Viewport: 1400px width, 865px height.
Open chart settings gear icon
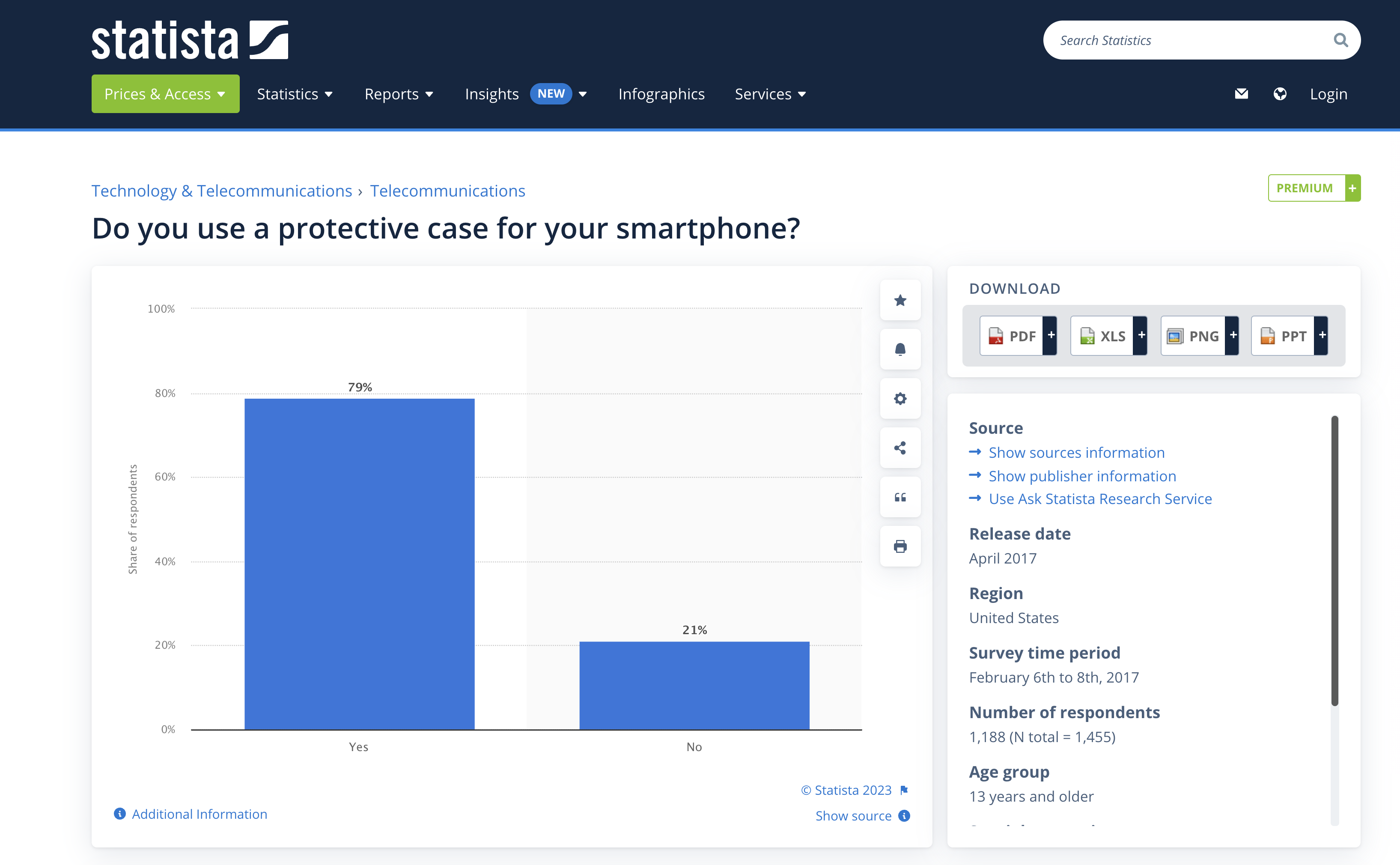click(x=900, y=399)
